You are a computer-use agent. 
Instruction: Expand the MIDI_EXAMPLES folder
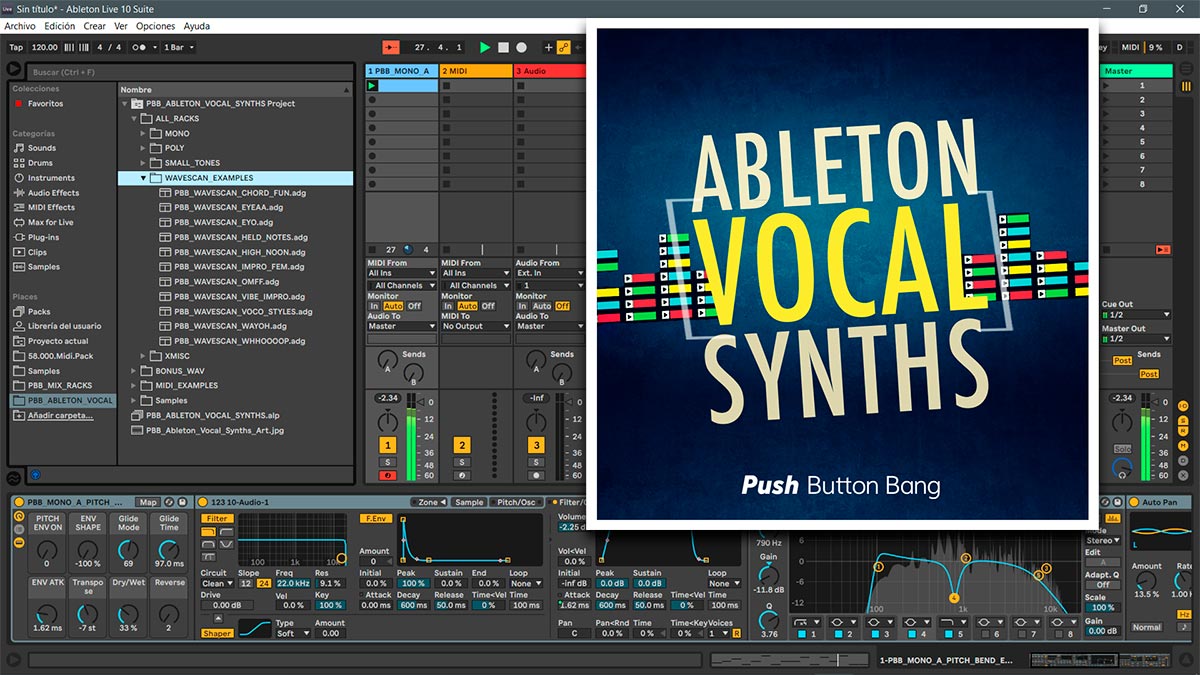134,385
